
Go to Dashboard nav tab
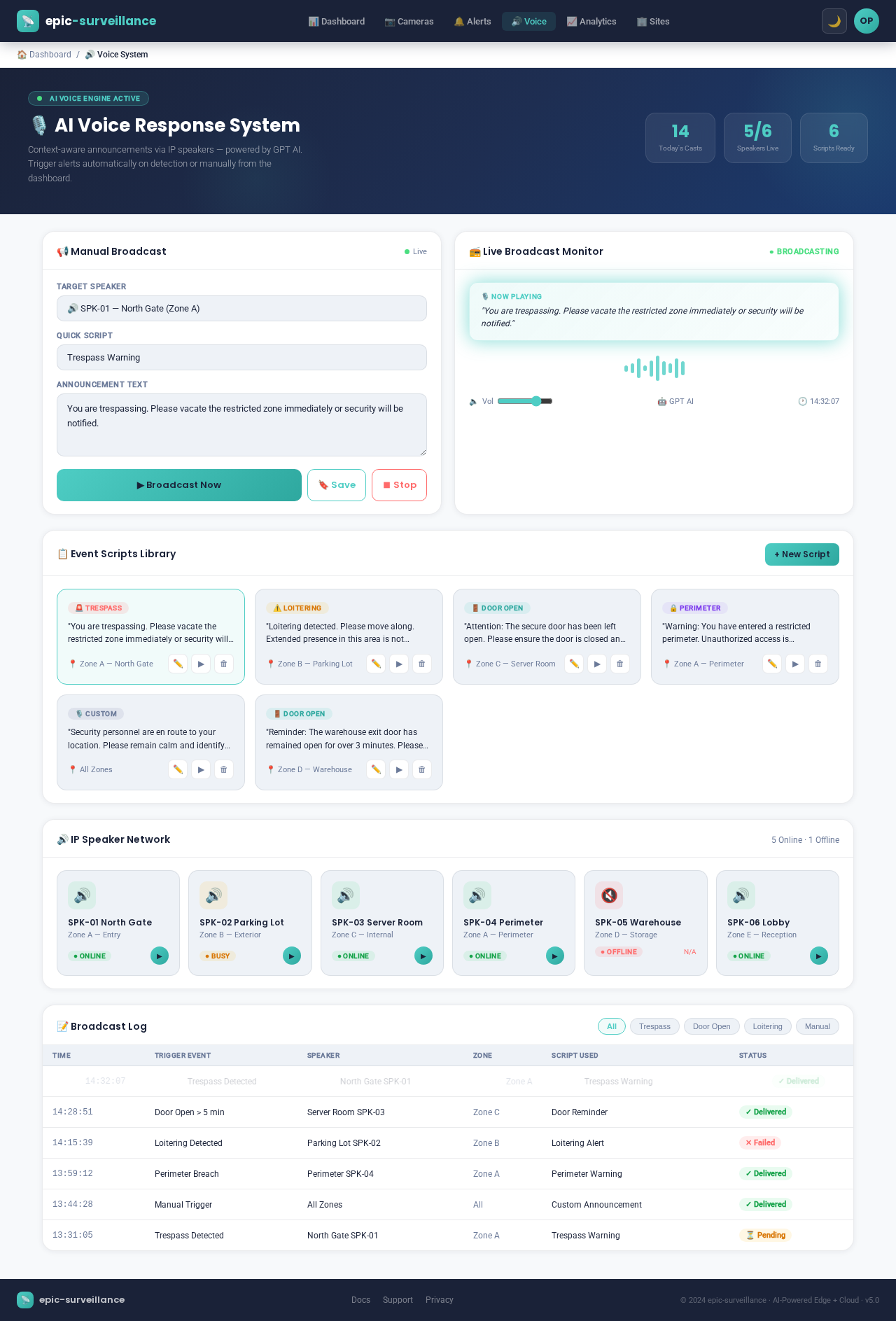coord(337,22)
